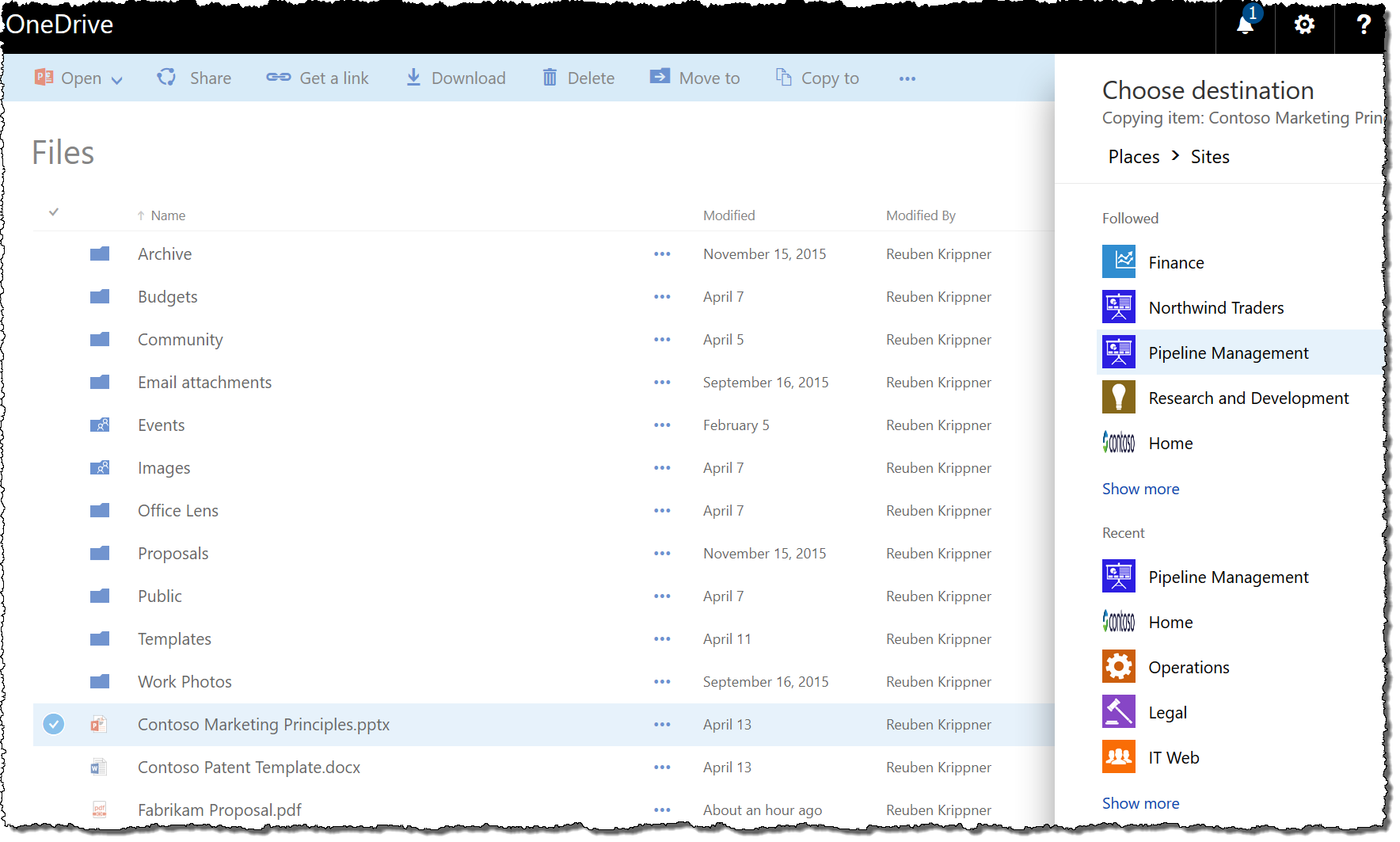Download the selected file
The width and height of the screenshot is (1400, 842).
point(455,78)
